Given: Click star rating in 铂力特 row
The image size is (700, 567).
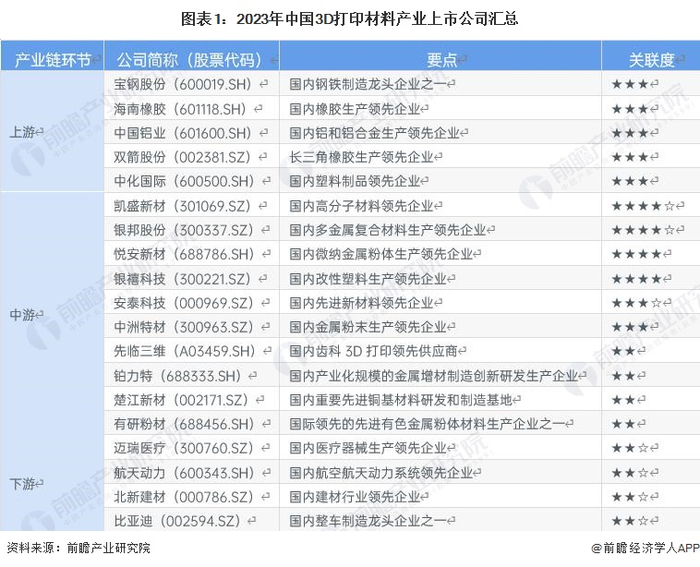Looking at the screenshot, I should tap(624, 376).
